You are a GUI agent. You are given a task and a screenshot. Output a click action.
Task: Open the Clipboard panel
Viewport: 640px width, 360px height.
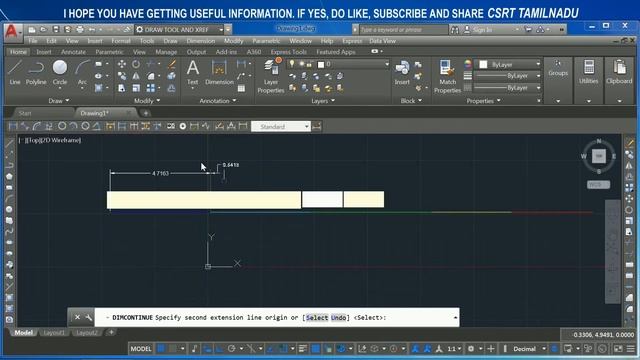click(x=619, y=71)
